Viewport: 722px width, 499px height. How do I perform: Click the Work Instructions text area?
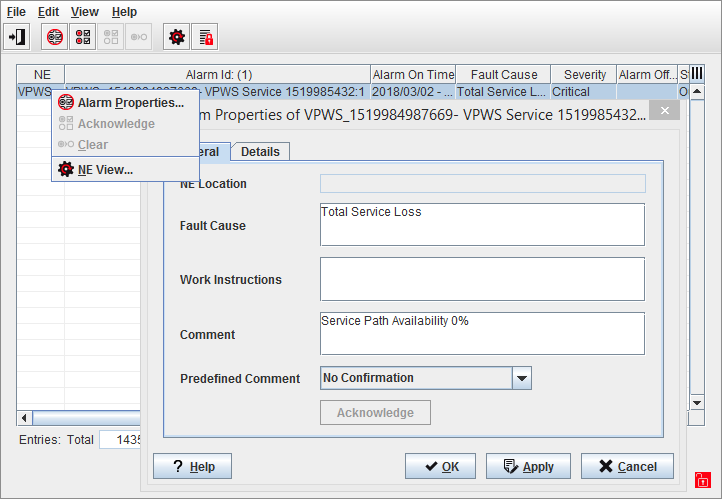482,279
